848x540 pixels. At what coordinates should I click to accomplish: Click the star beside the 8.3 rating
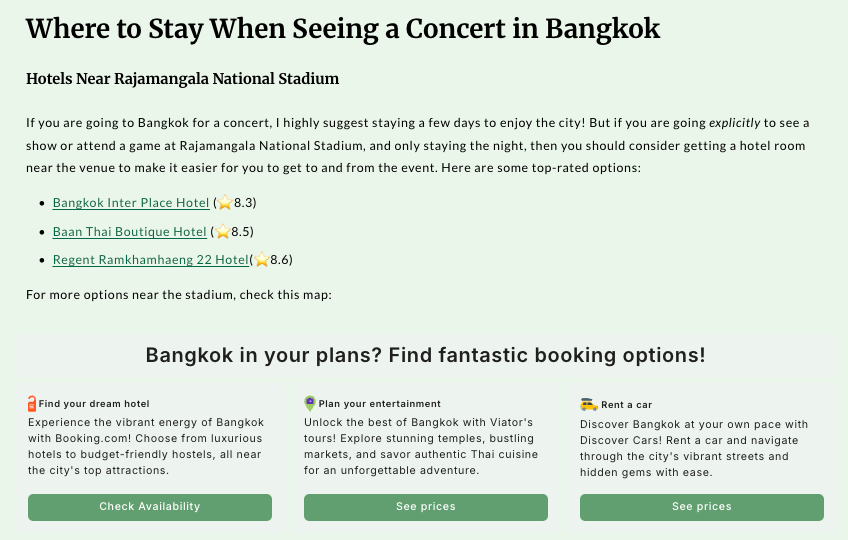pyautogui.click(x=225, y=203)
